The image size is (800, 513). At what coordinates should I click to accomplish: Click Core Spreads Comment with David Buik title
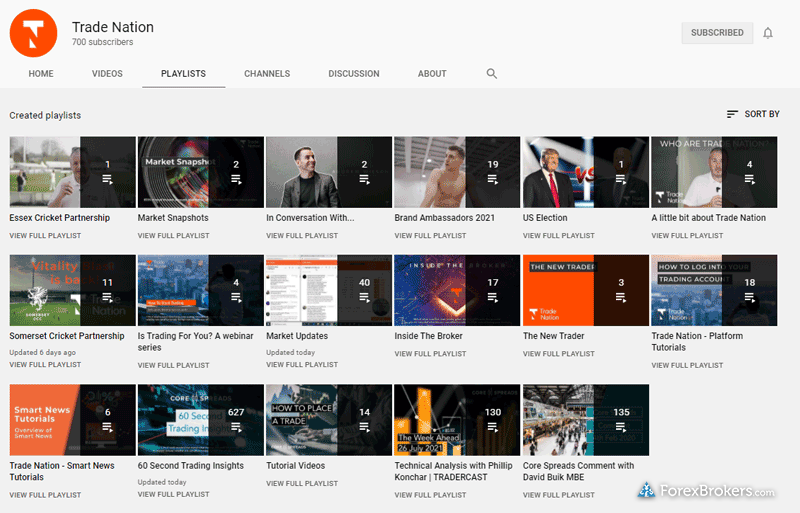(579, 471)
